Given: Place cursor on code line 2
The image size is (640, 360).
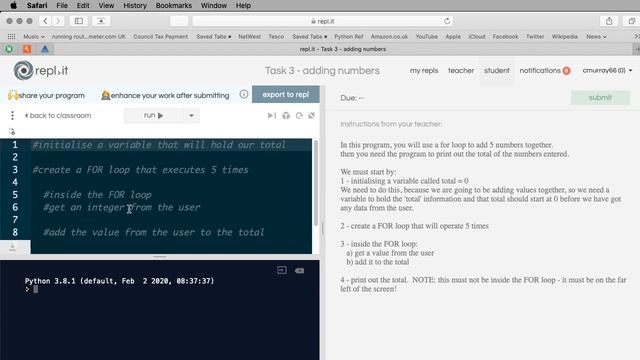Looking at the screenshot, I should (171, 157).
